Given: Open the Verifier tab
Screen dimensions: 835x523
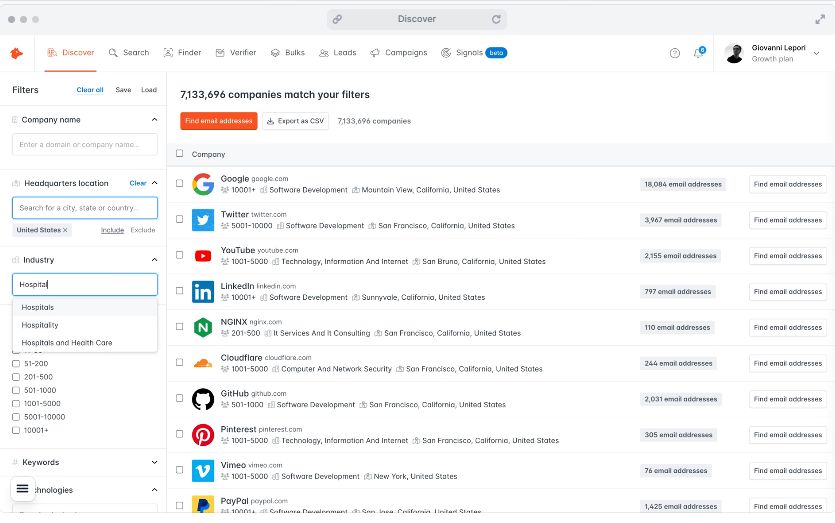Looking at the screenshot, I should [x=236, y=53].
